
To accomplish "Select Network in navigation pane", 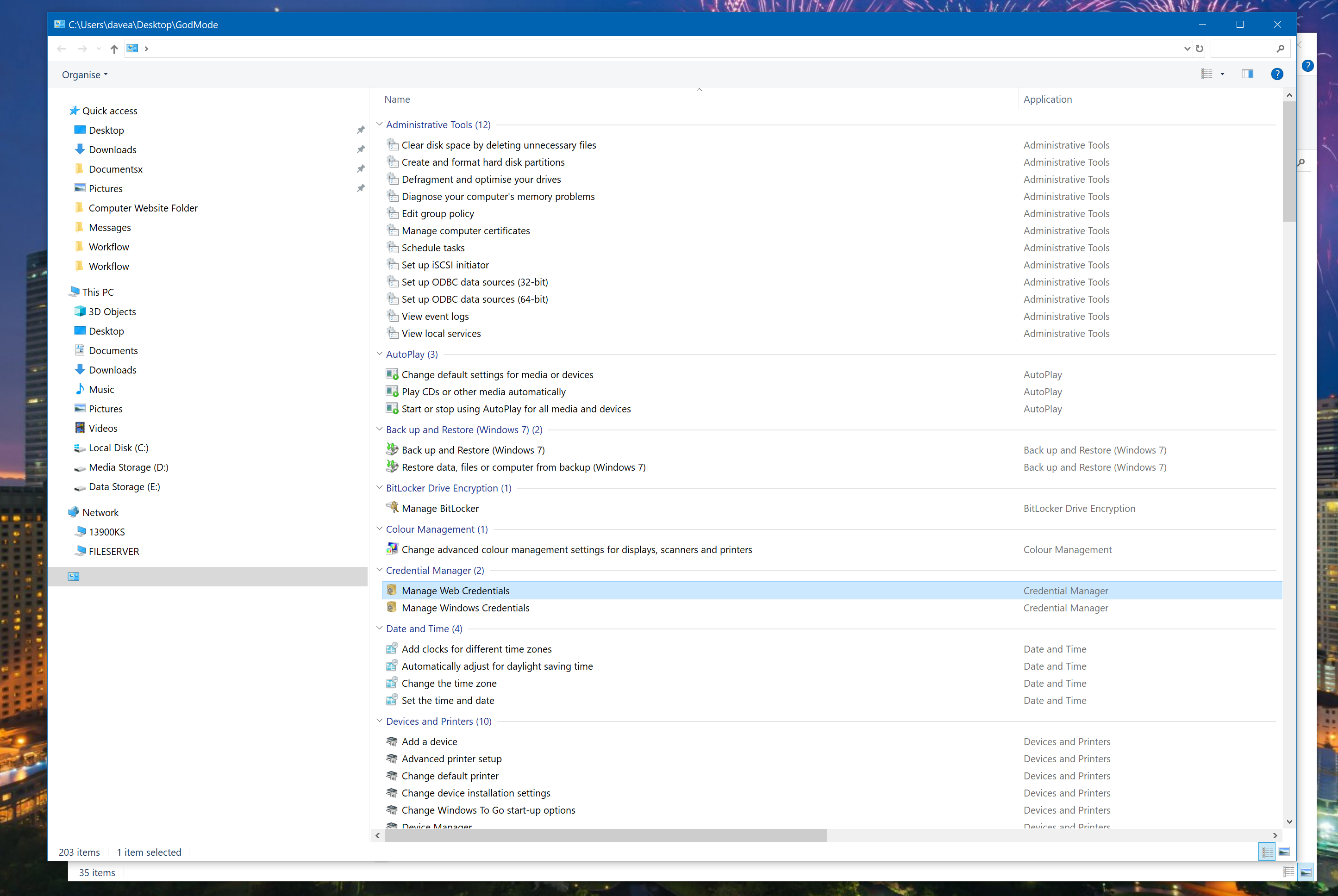I will [100, 513].
